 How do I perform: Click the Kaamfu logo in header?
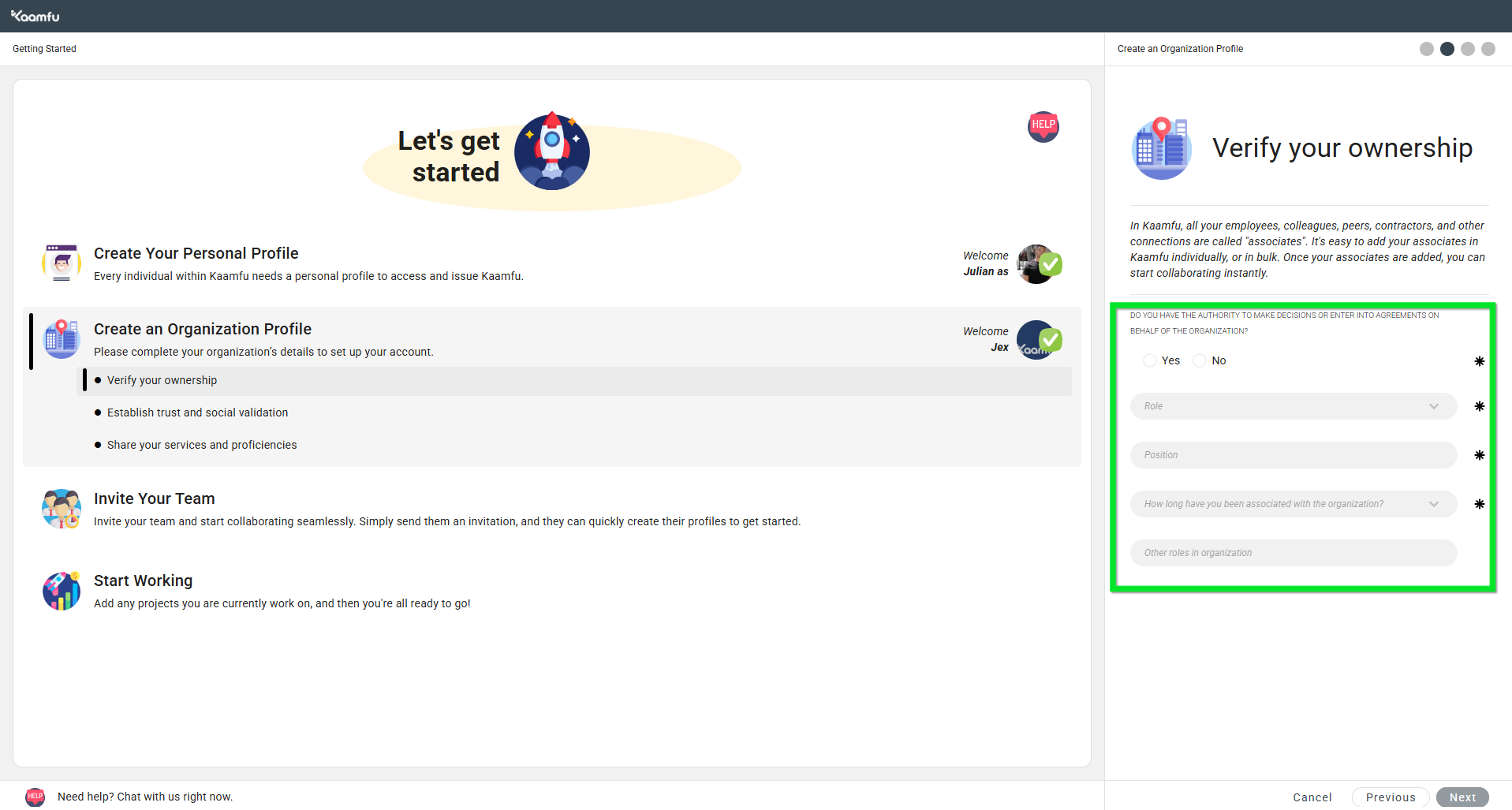35,16
